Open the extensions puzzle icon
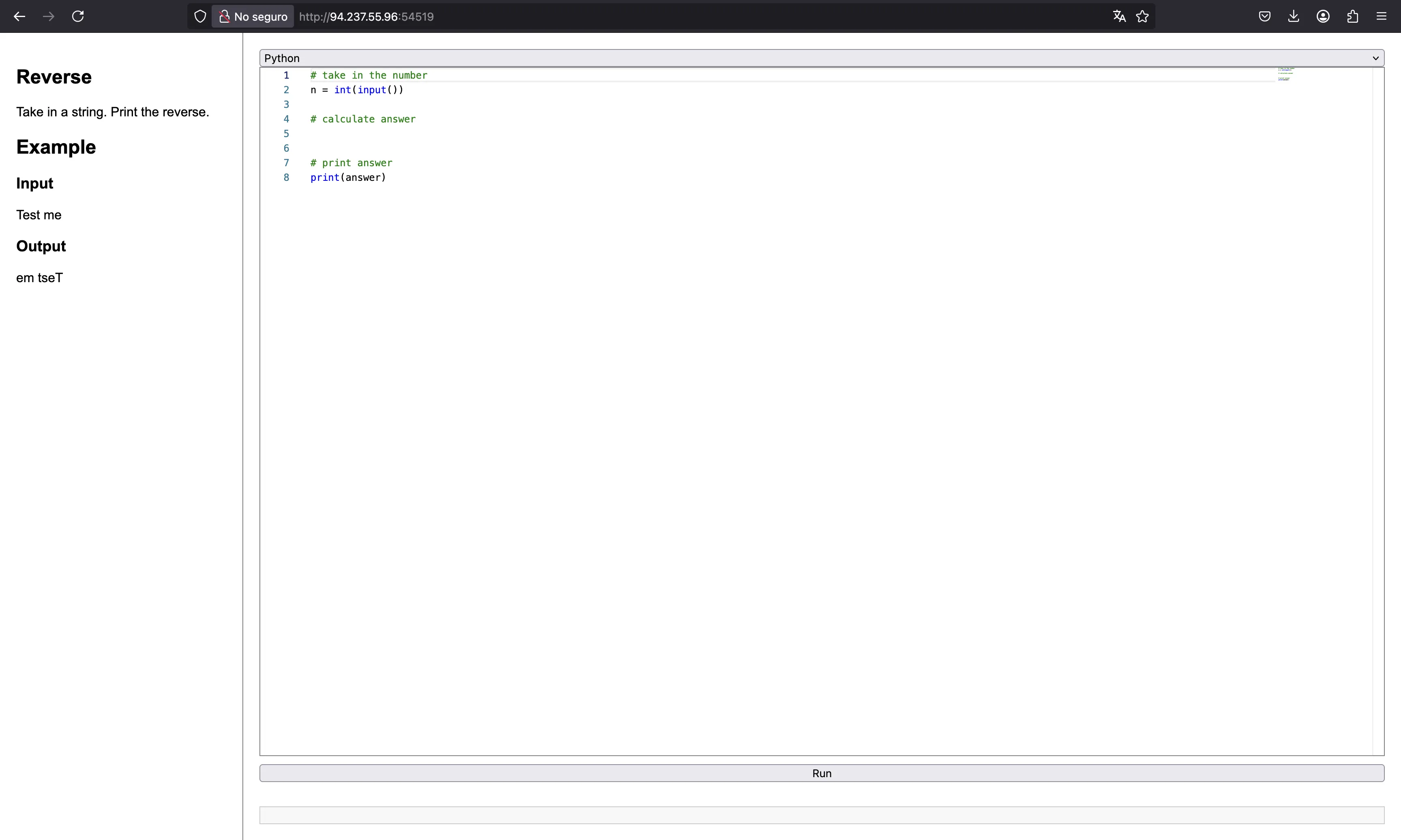The image size is (1401, 840). 1352,16
